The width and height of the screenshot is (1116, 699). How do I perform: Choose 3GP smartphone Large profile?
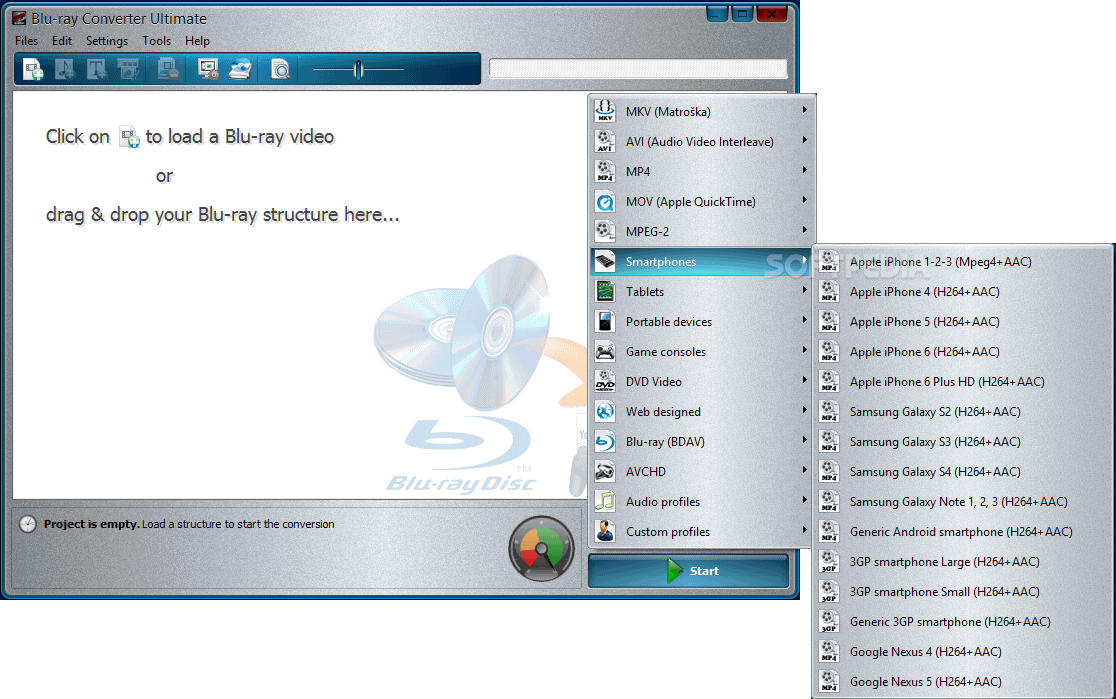(962, 562)
